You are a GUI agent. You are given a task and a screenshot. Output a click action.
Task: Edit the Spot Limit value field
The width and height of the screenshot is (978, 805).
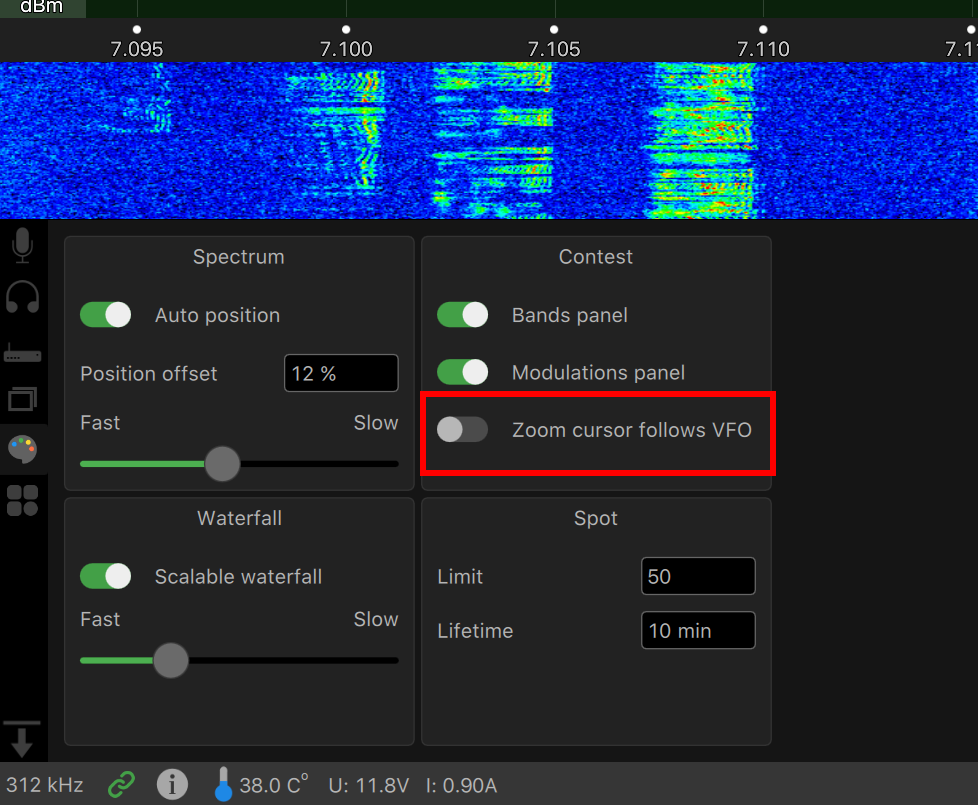(698, 576)
